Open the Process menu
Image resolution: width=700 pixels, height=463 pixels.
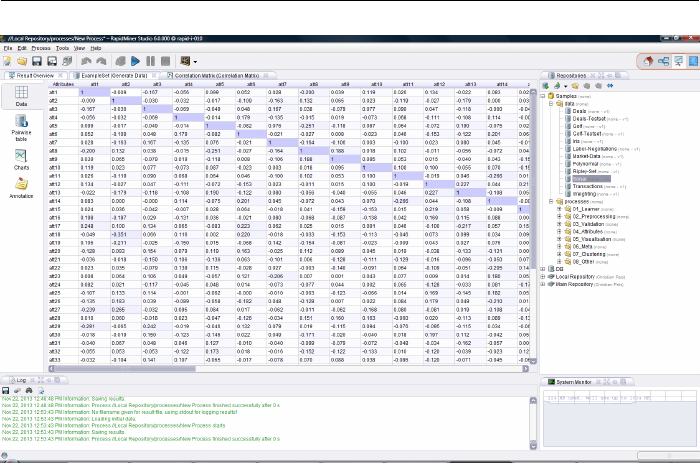(40, 47)
